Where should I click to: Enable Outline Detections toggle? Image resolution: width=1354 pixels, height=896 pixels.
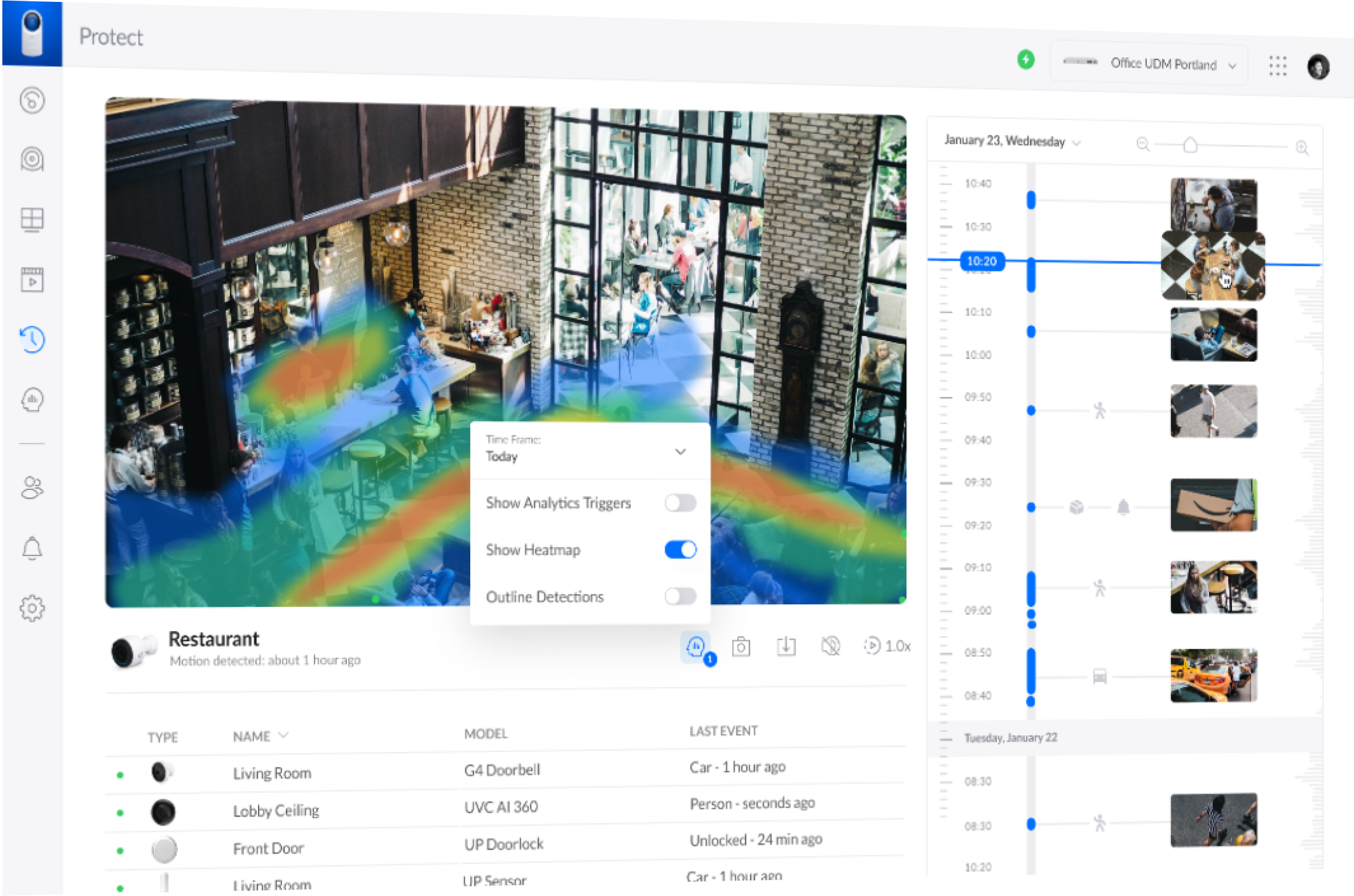click(x=680, y=596)
